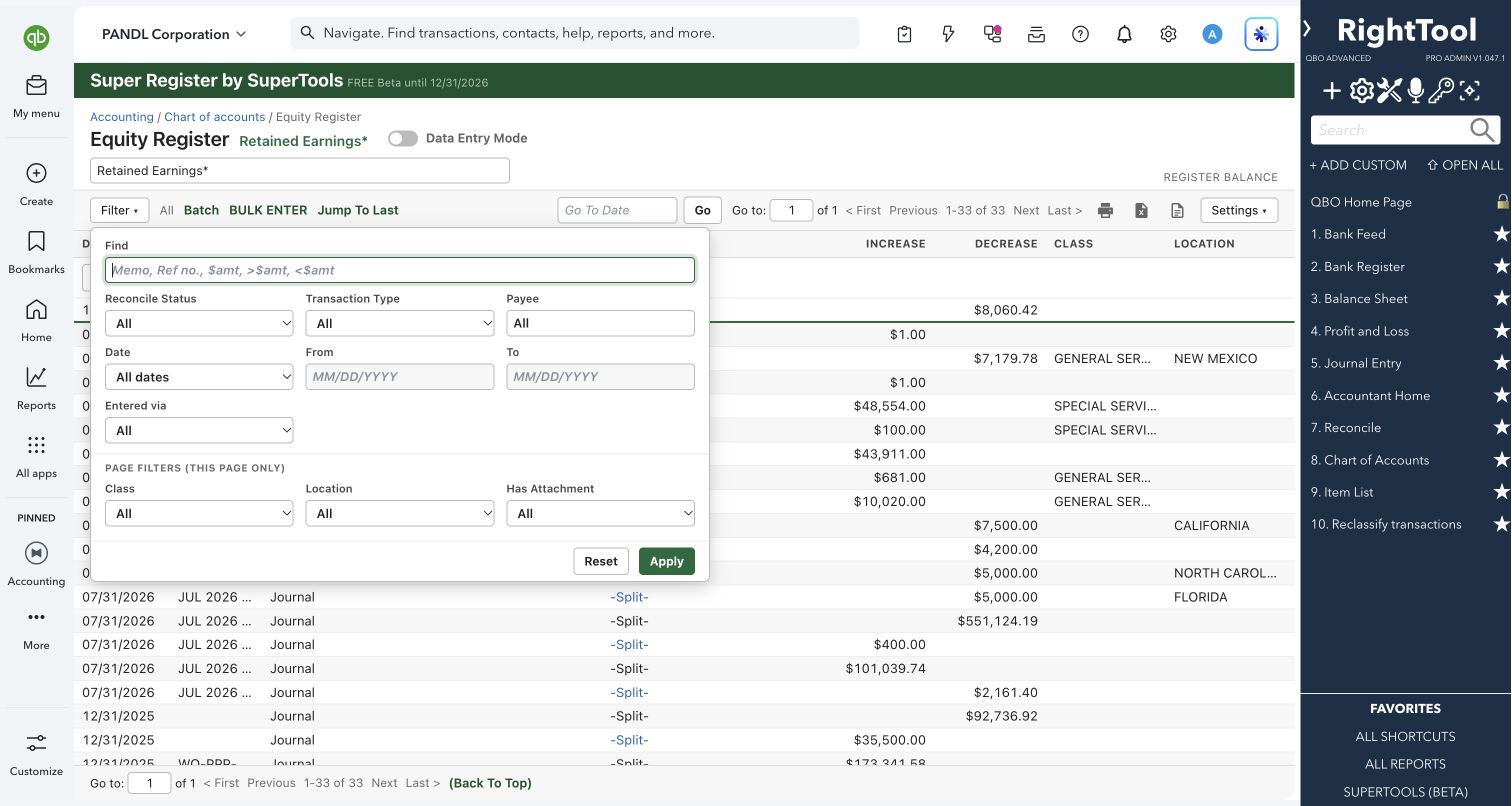Screen dimensions: 1512x806
Task: Open the Reconcile Status dropdown
Action: (199, 323)
